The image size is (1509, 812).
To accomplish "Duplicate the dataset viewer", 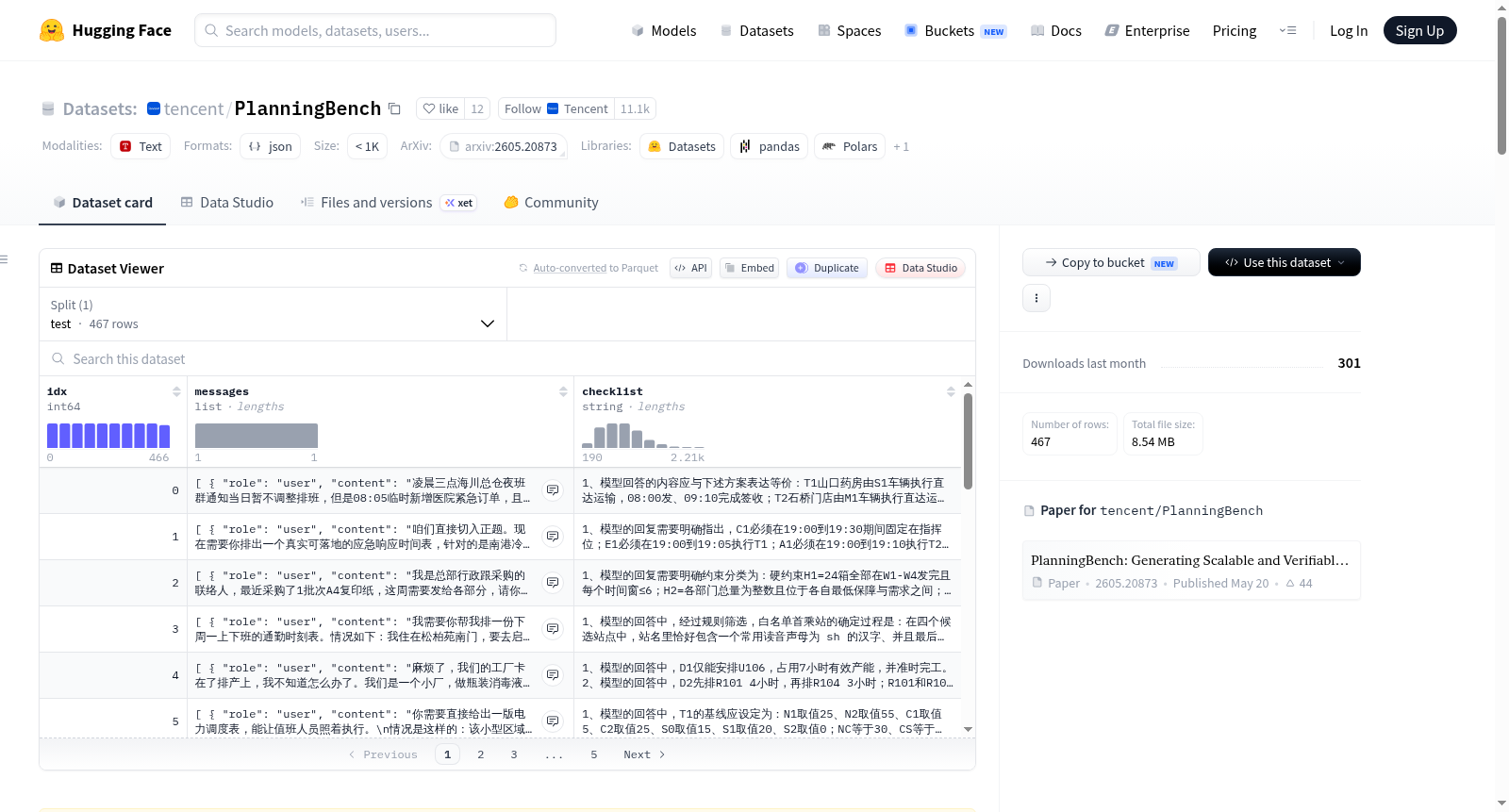I will 827,268.
